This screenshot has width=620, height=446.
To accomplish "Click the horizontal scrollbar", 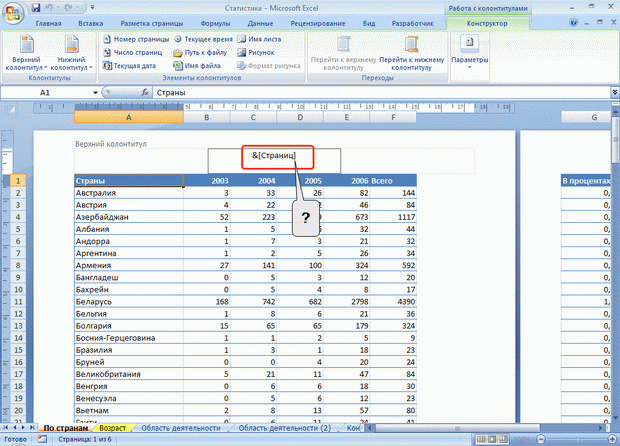I will 457,428.
